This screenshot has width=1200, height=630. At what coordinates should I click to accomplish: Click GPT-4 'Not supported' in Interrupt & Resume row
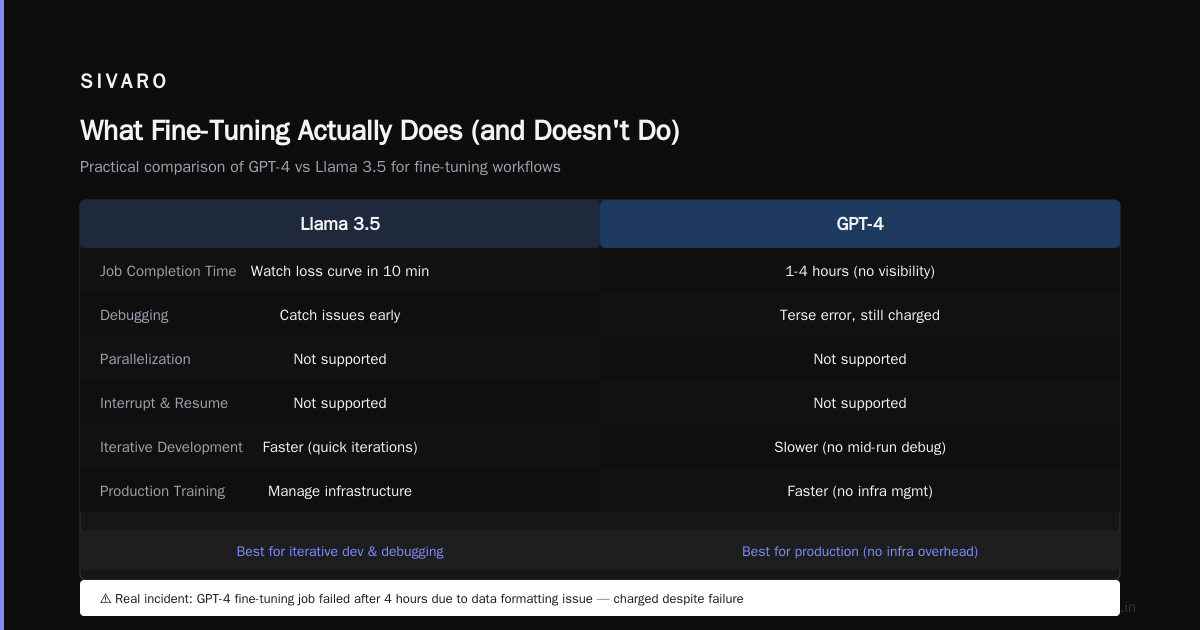point(860,403)
